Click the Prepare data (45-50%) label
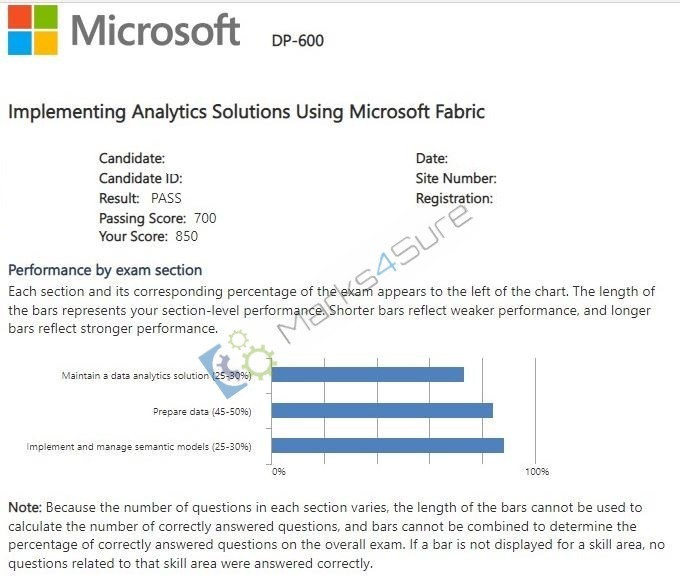This screenshot has width=680, height=586. 202,412
